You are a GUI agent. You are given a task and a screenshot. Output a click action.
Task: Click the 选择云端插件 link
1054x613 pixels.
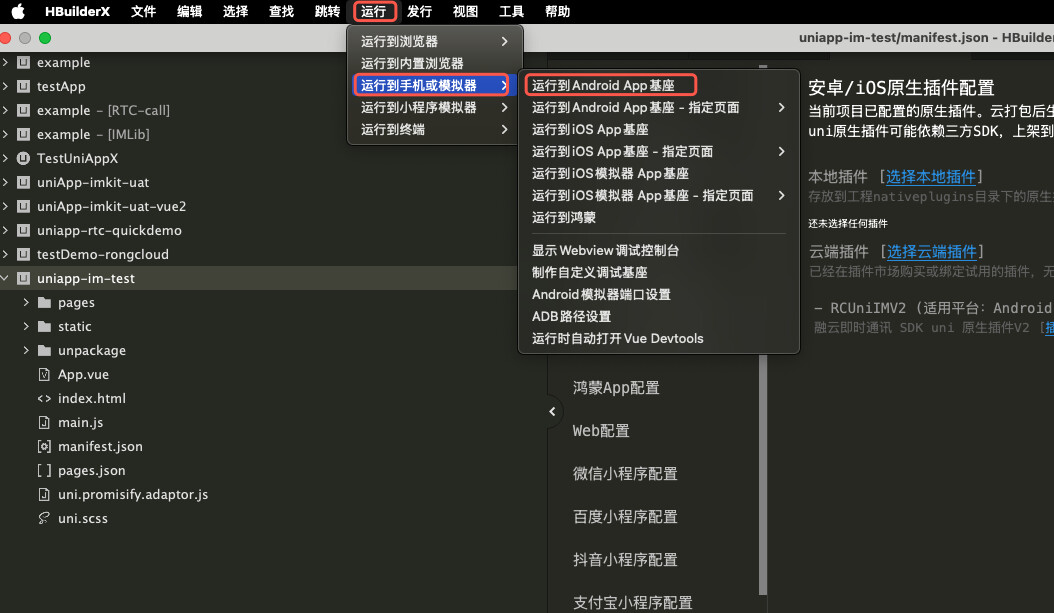pyautogui.click(x=931, y=251)
